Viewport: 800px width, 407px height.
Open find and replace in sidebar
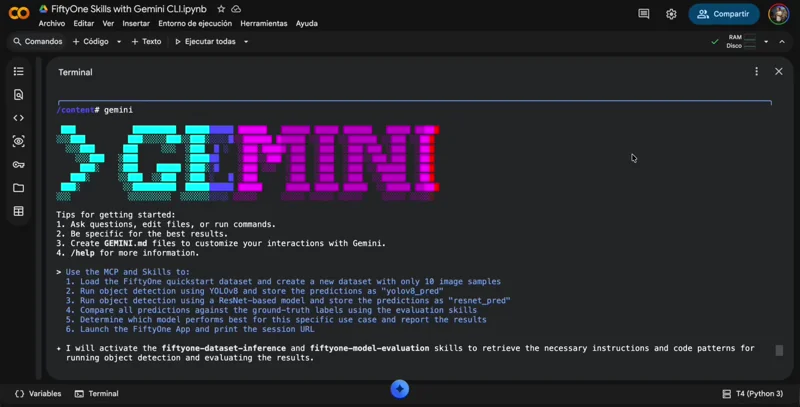point(18,95)
